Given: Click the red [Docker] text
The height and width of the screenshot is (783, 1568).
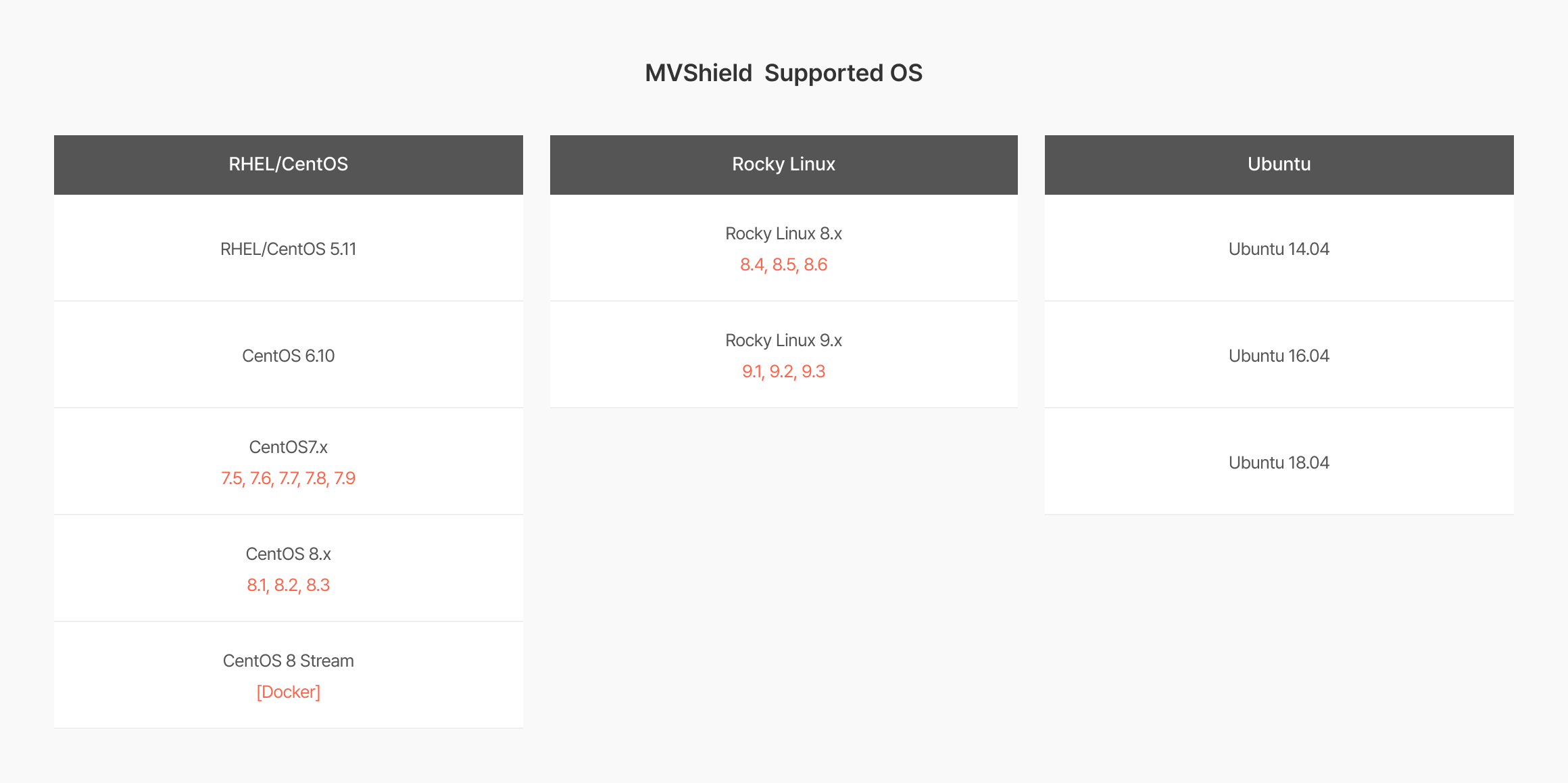Looking at the screenshot, I should (289, 692).
